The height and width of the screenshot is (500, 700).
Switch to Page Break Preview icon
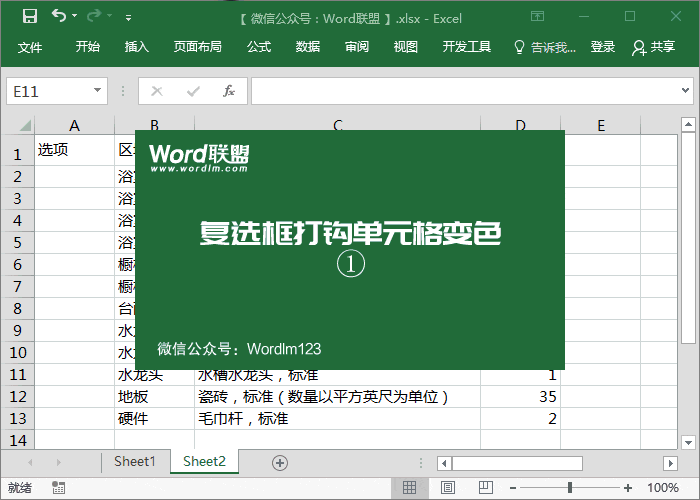point(486,488)
